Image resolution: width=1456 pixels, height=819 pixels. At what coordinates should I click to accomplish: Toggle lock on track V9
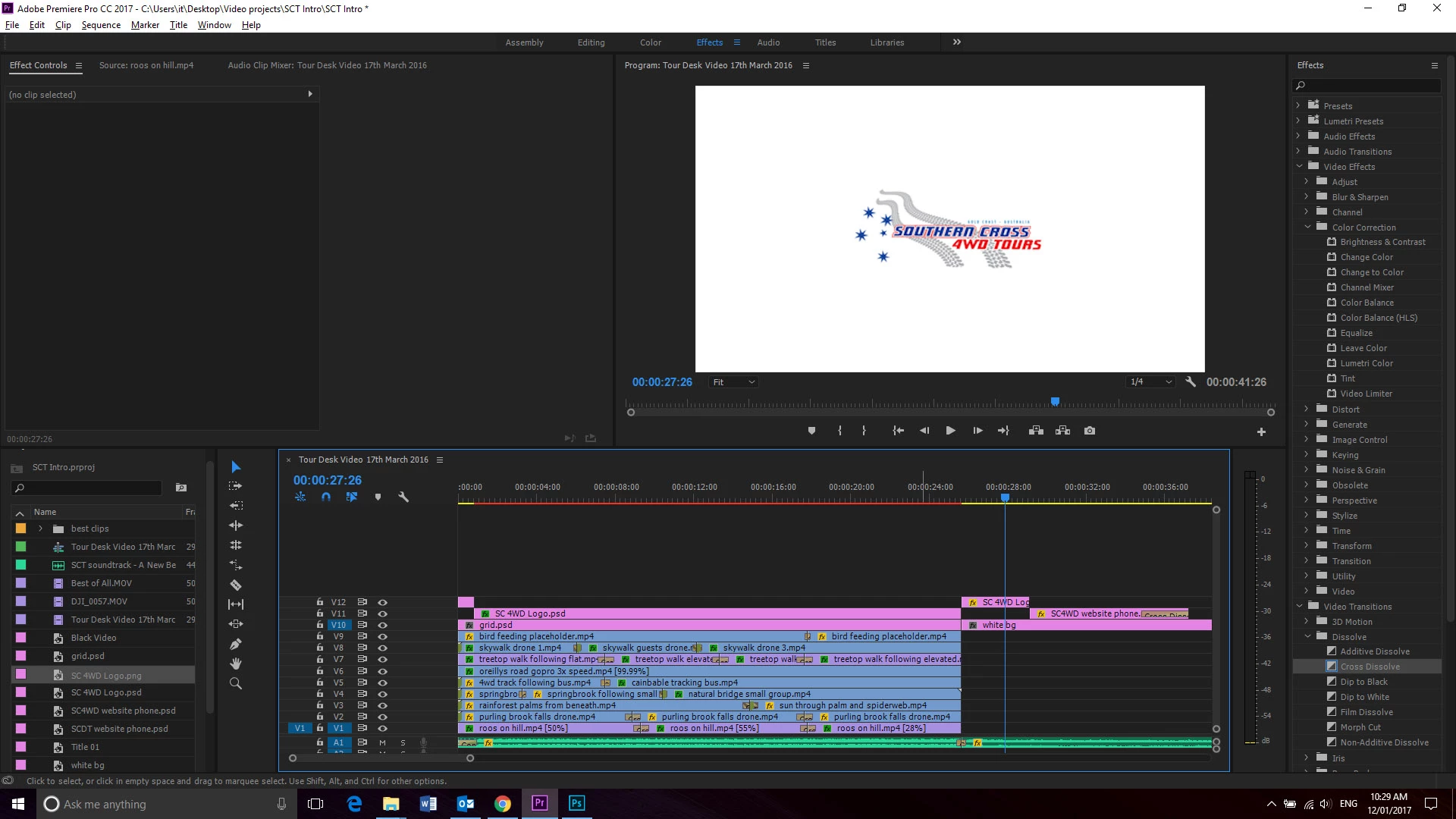[x=320, y=636]
